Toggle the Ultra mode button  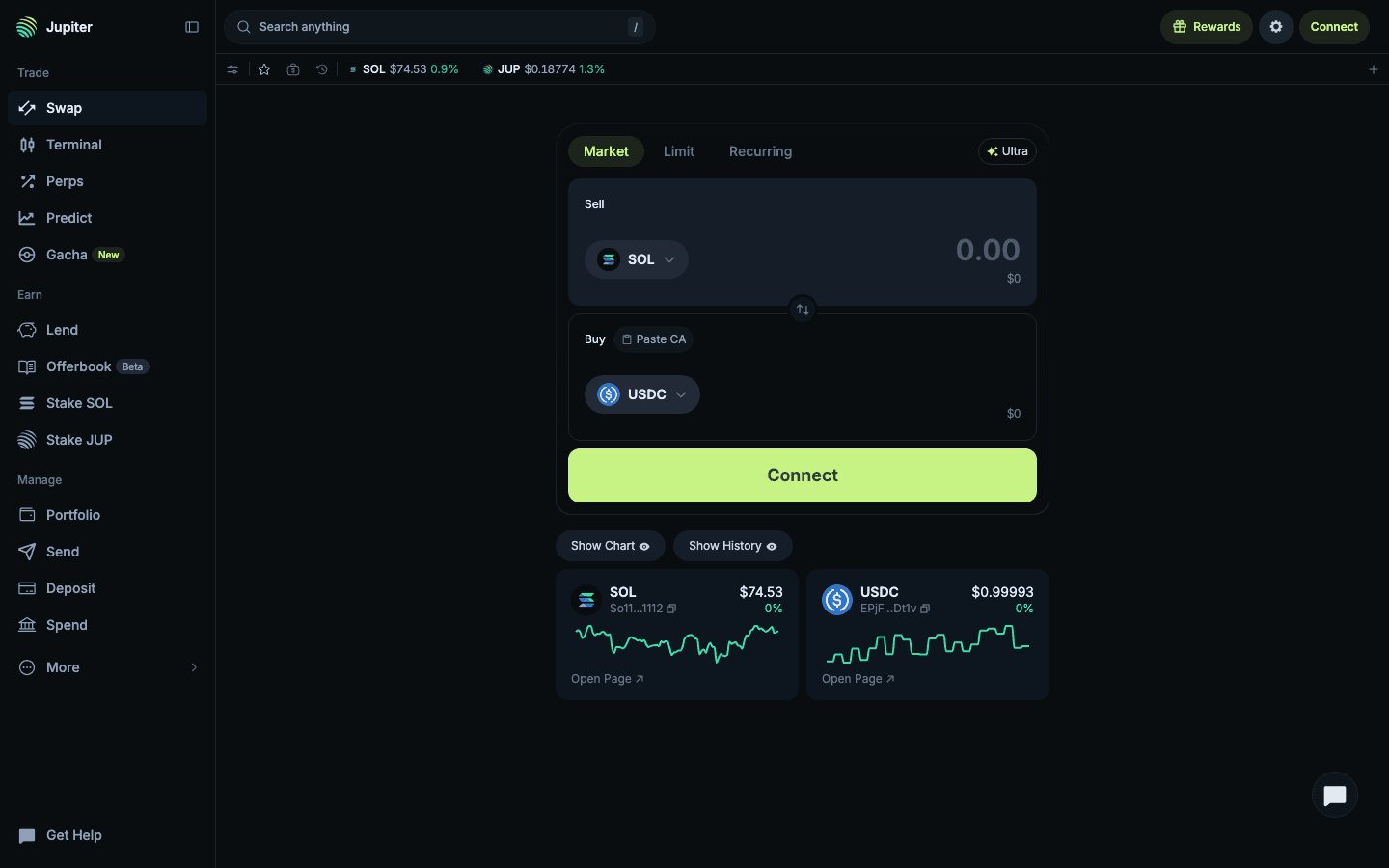(x=1007, y=151)
